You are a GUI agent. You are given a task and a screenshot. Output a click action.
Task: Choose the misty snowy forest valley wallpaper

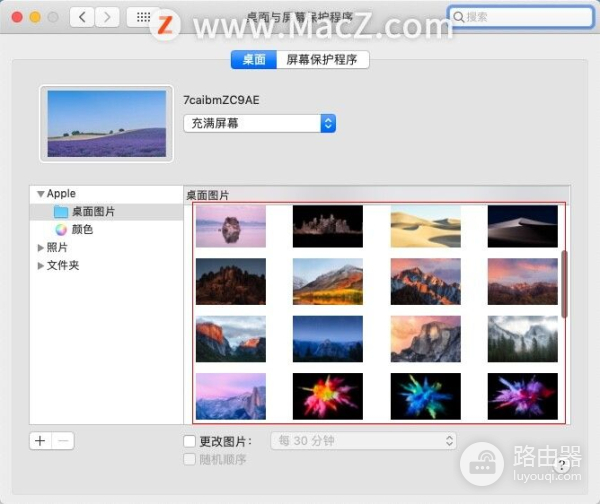coord(523,339)
